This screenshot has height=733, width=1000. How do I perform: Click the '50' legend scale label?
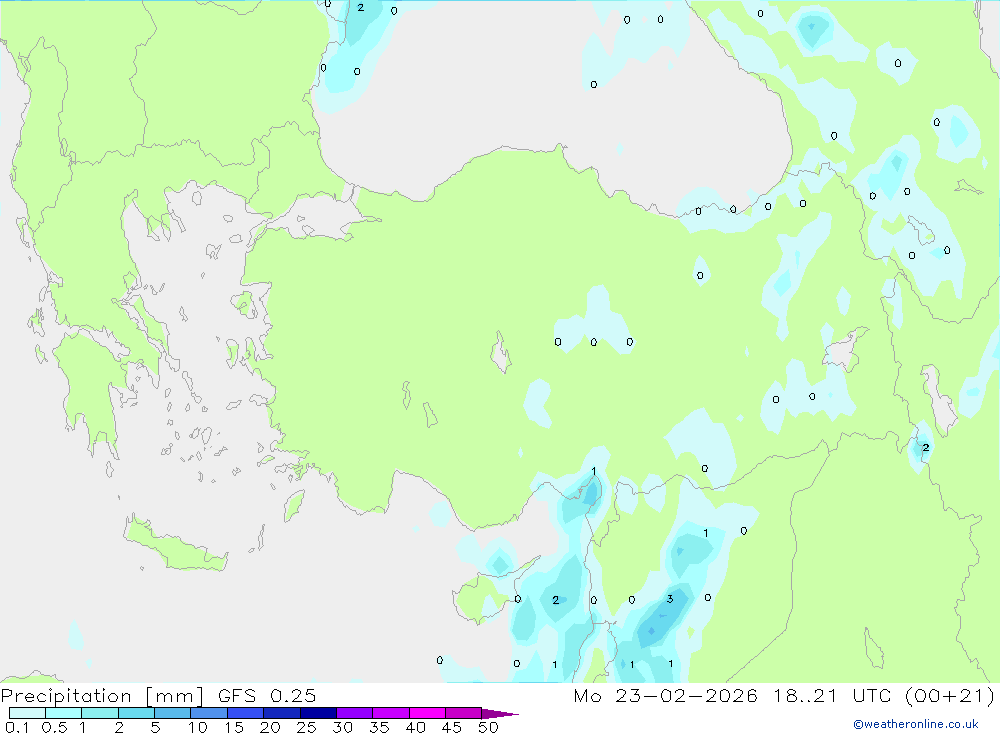[x=488, y=727]
